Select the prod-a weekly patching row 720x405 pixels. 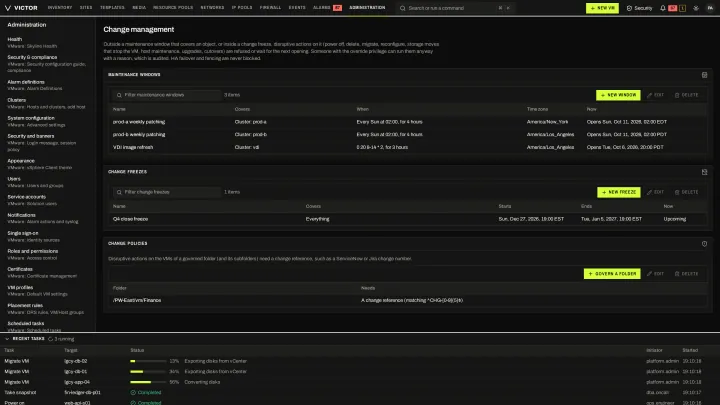tap(408, 122)
